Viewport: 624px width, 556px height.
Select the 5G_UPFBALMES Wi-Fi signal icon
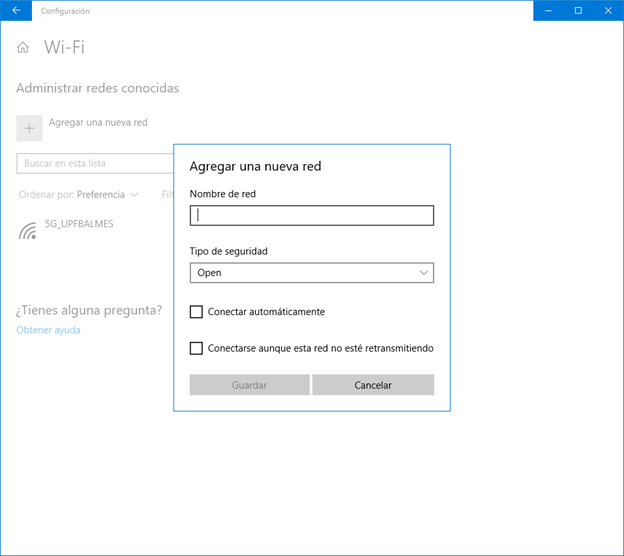[x=28, y=230]
